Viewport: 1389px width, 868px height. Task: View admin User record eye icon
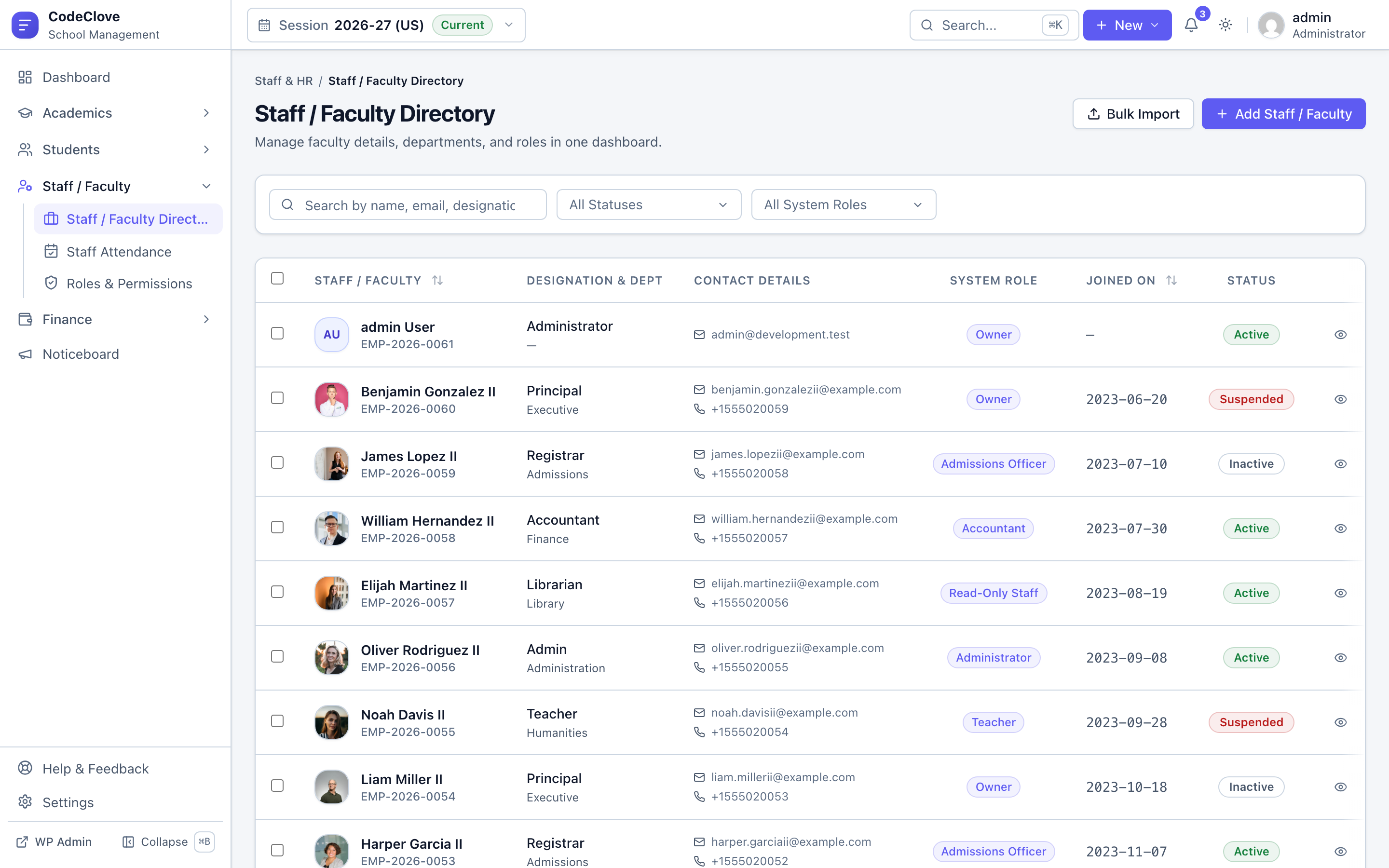tap(1340, 335)
